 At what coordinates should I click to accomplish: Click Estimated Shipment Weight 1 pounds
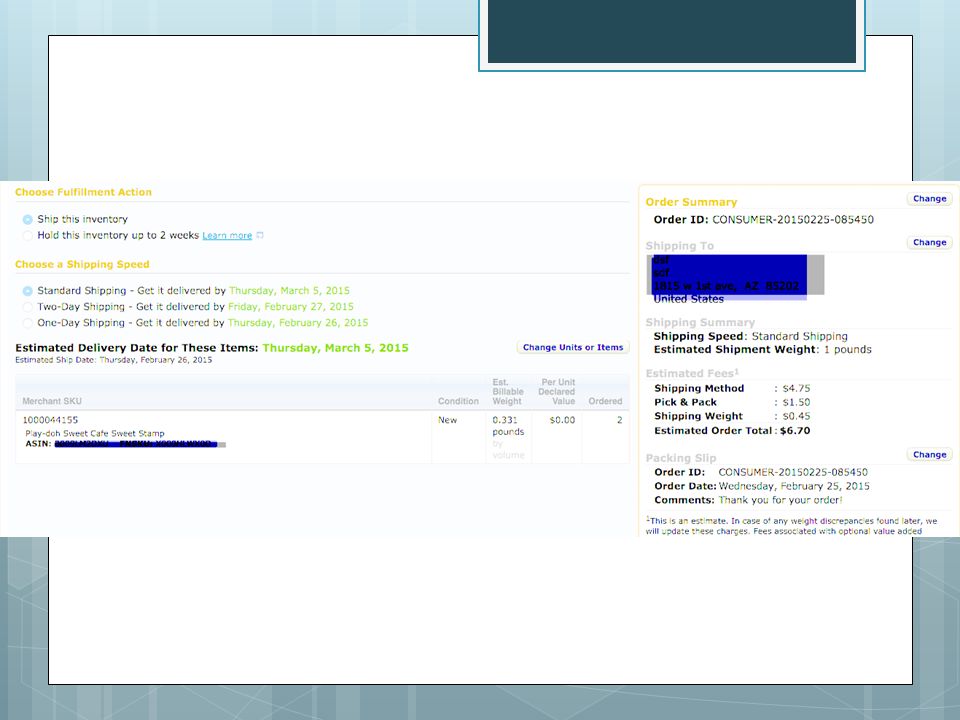tap(762, 350)
